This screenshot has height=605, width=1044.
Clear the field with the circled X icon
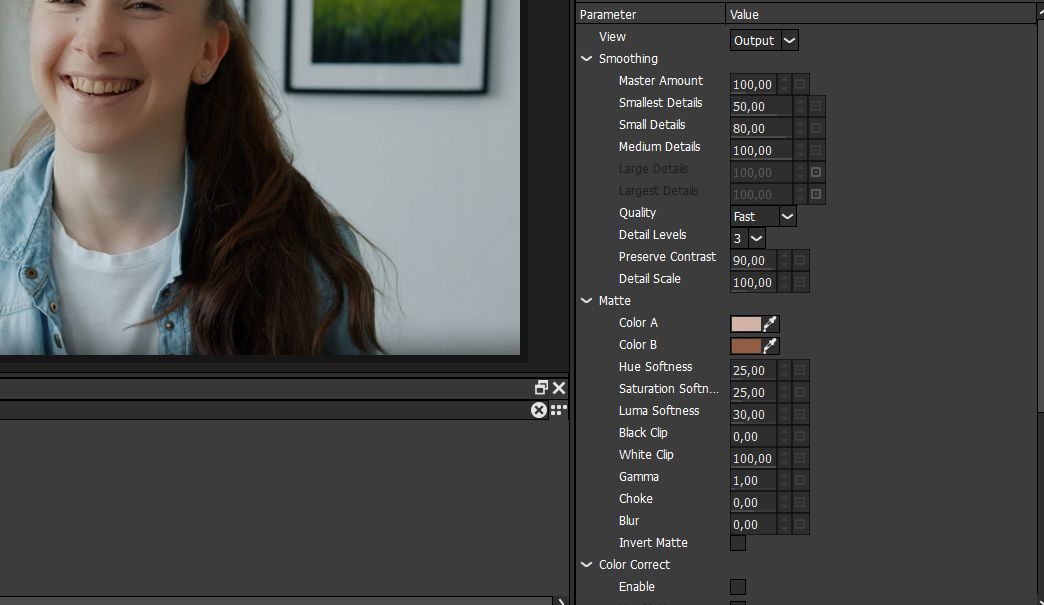coord(539,410)
